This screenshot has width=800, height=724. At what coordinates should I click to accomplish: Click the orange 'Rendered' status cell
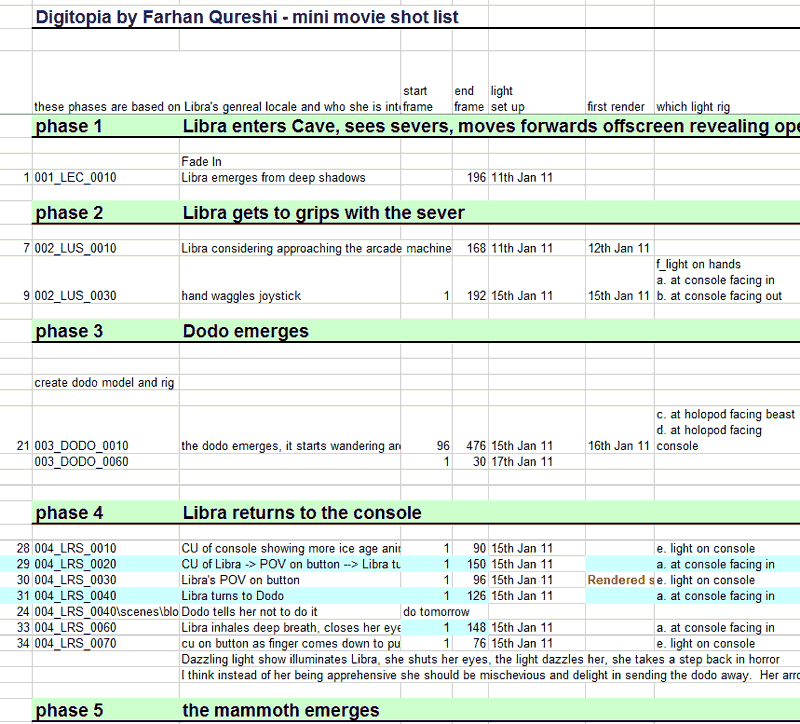tap(620, 580)
